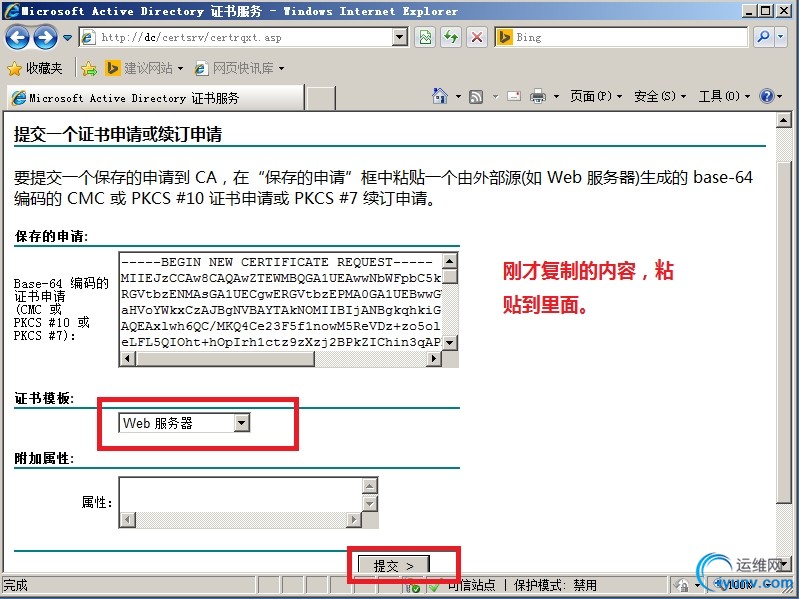799x599 pixels.
Task: Click the Print icon
Action: [x=538, y=96]
